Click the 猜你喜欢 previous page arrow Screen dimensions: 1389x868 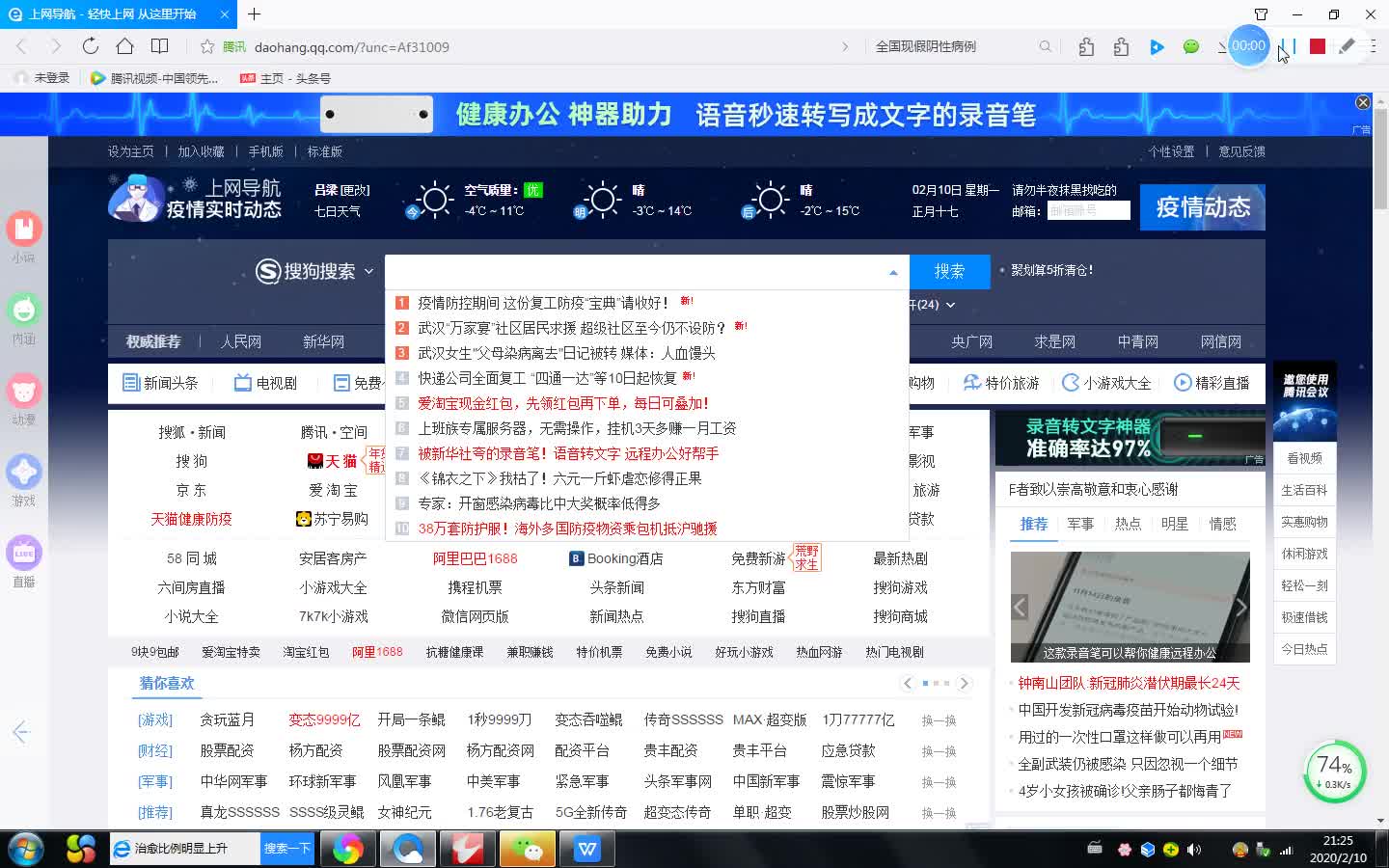(x=907, y=683)
